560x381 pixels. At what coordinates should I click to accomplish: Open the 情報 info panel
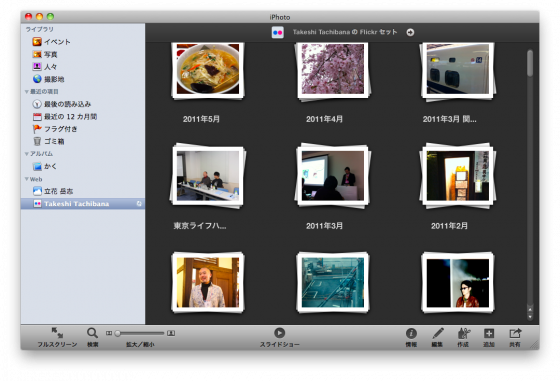411,333
